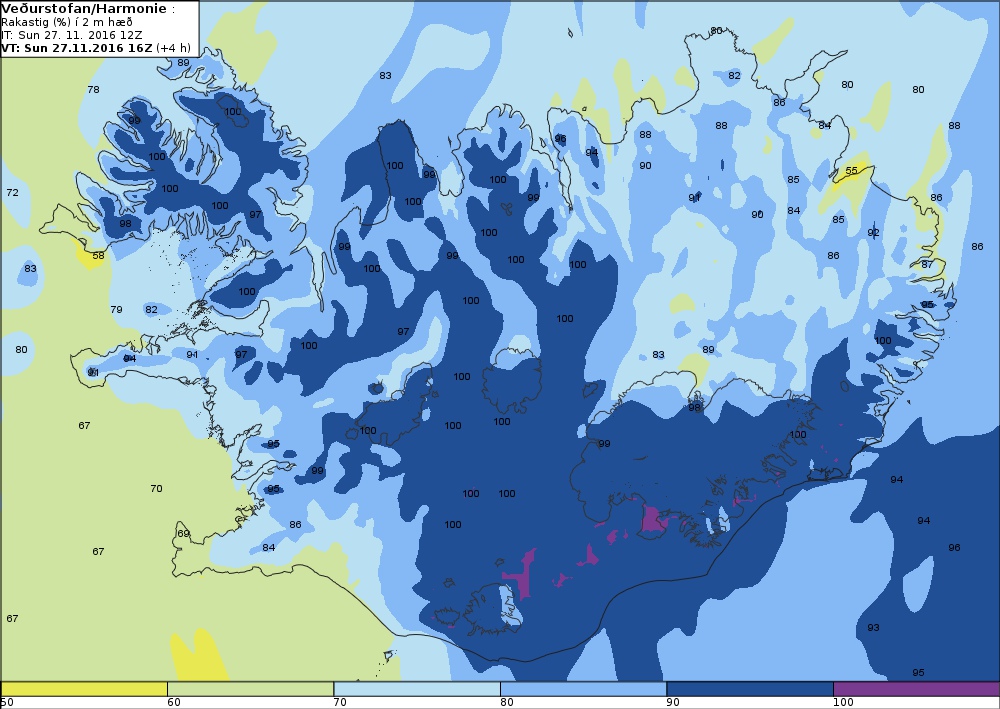1000x709 pixels.
Task: Click the humidity value 93 on the map
Action: point(873,628)
